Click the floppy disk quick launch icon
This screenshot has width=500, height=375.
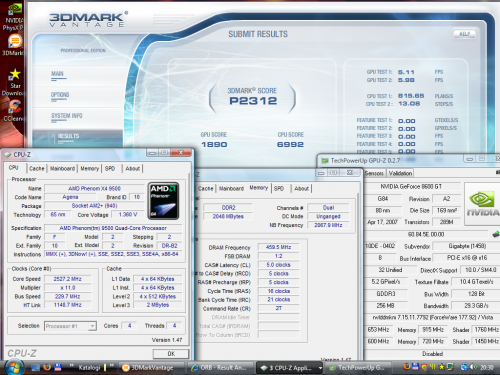pos(58,367)
